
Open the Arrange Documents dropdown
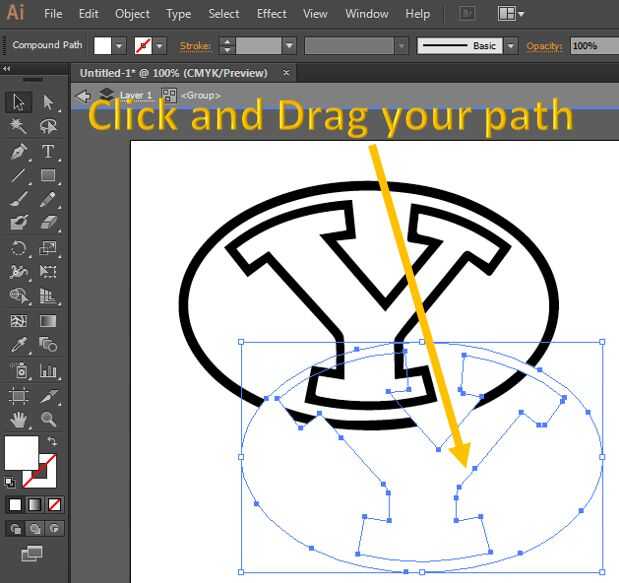coord(511,14)
